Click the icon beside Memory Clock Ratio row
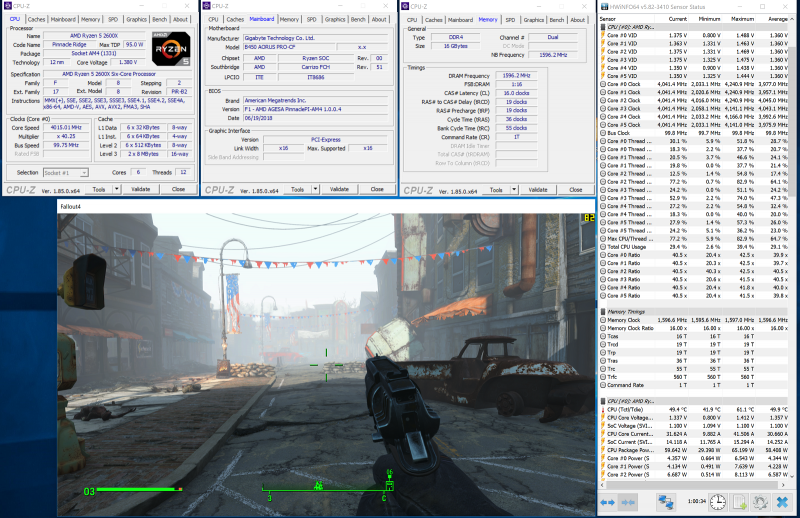The width and height of the screenshot is (800, 518). 603,328
